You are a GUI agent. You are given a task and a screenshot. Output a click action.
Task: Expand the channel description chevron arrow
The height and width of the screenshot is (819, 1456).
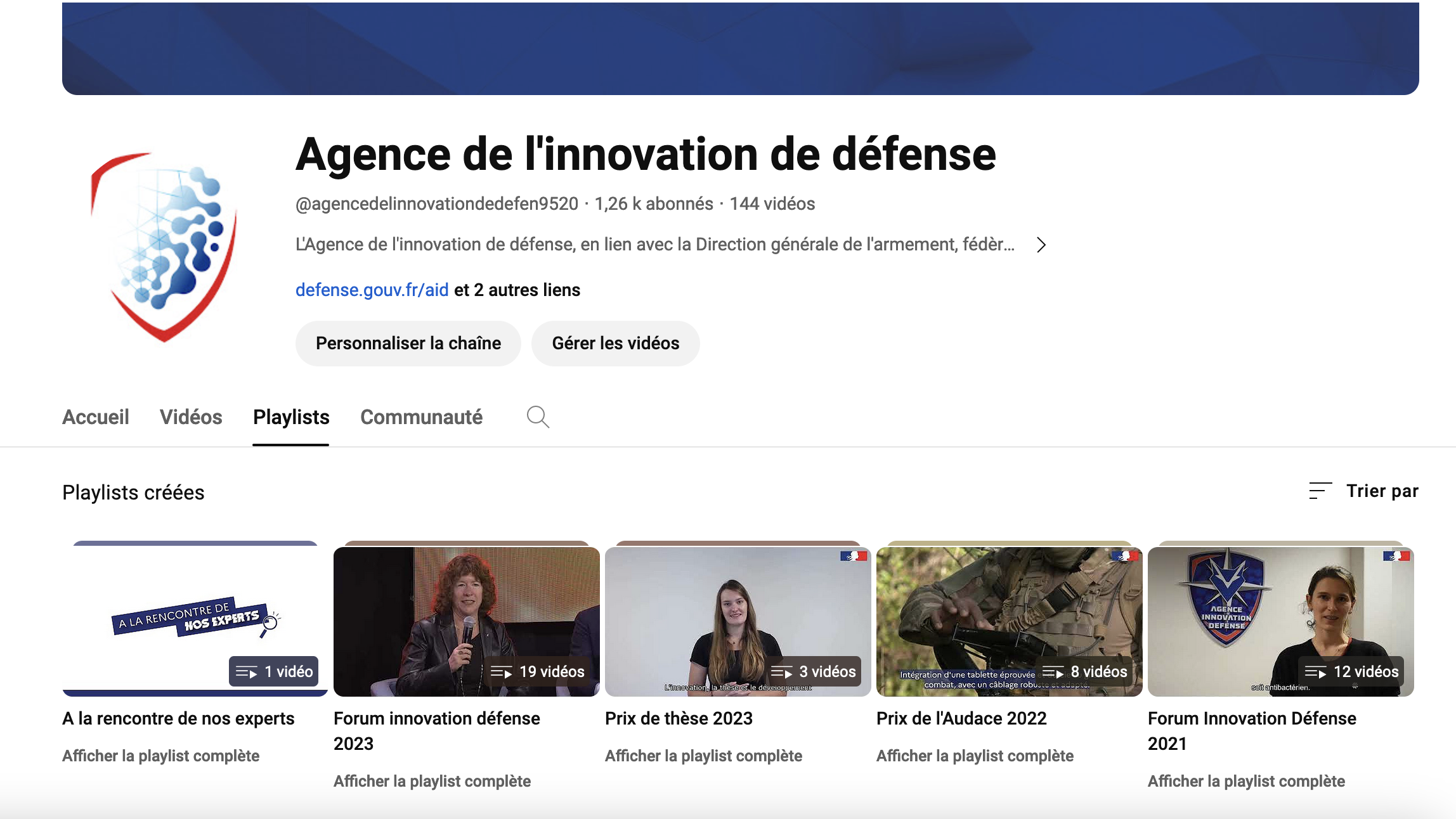click(x=1041, y=245)
